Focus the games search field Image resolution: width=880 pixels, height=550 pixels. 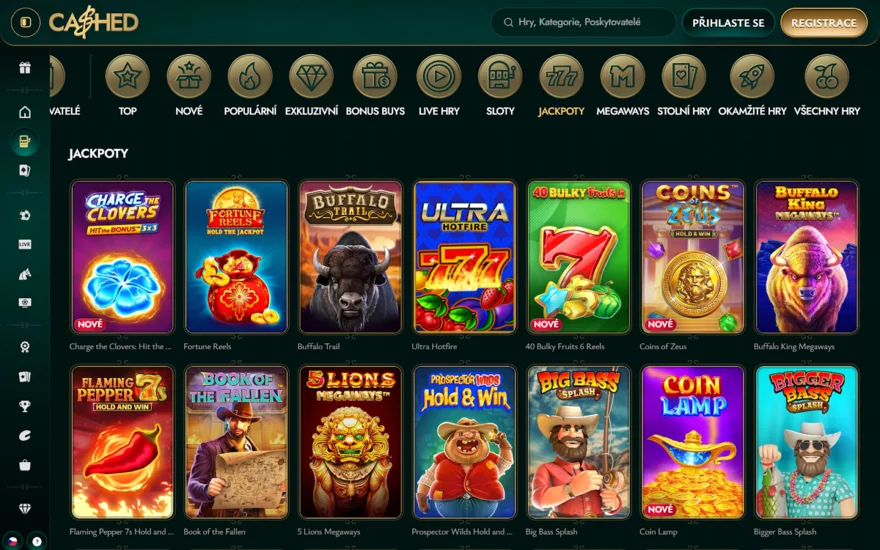583,22
